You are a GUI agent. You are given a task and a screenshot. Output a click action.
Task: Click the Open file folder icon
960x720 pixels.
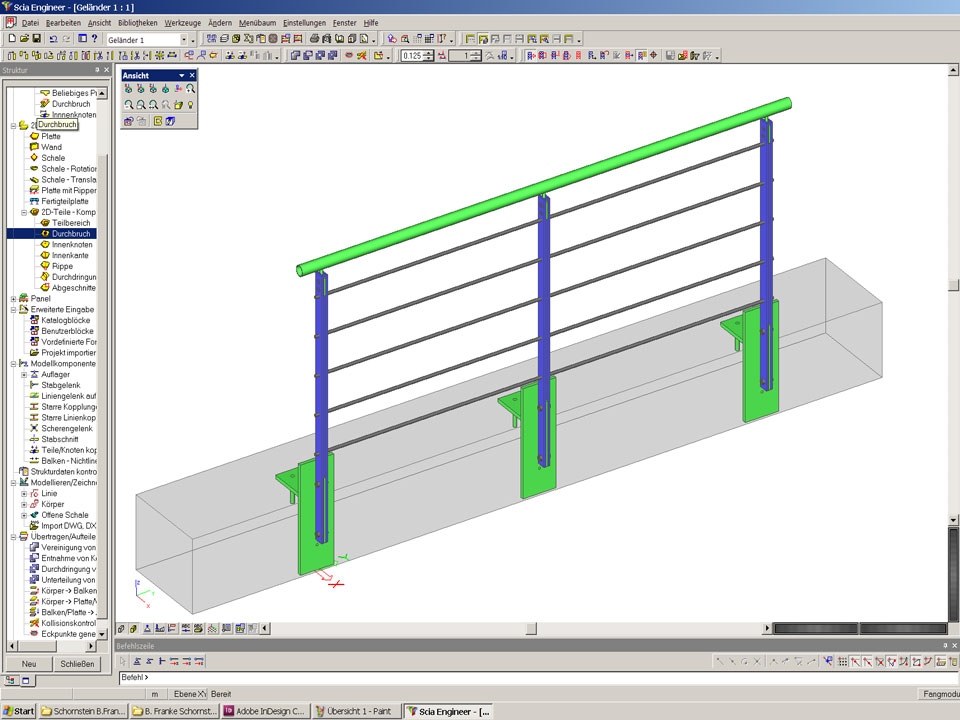point(24,39)
